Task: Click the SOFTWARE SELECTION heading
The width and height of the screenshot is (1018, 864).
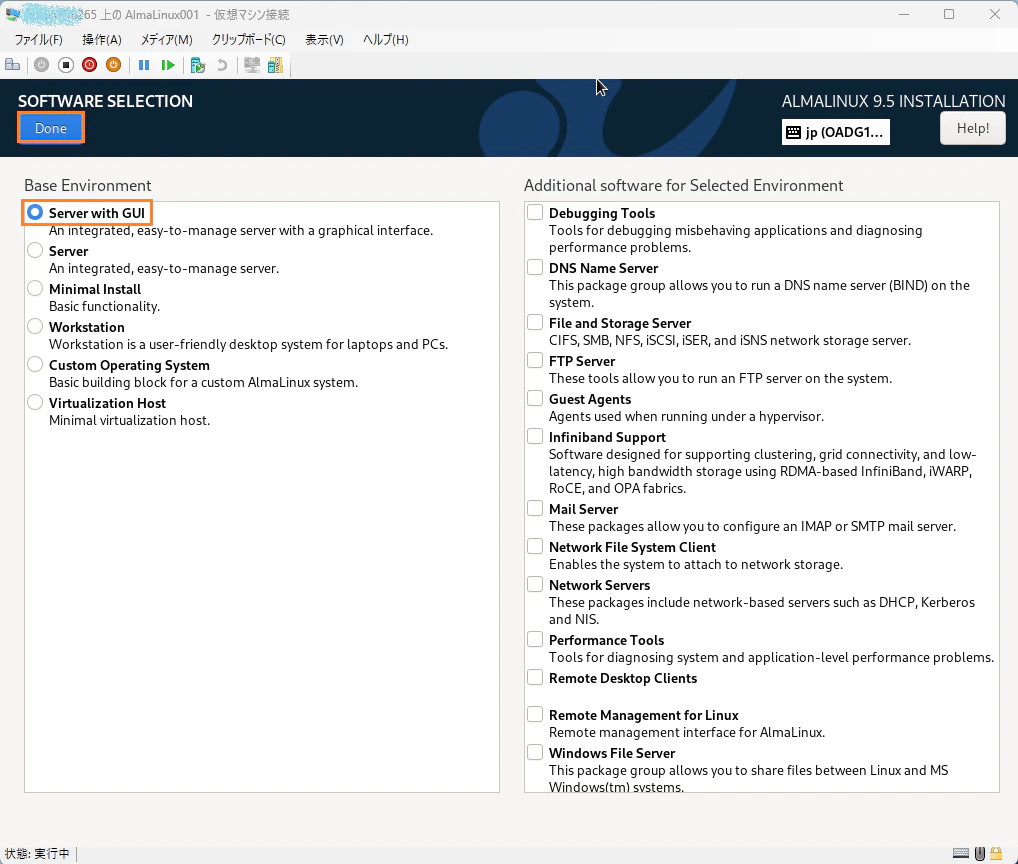Action: pyautogui.click(x=105, y=101)
